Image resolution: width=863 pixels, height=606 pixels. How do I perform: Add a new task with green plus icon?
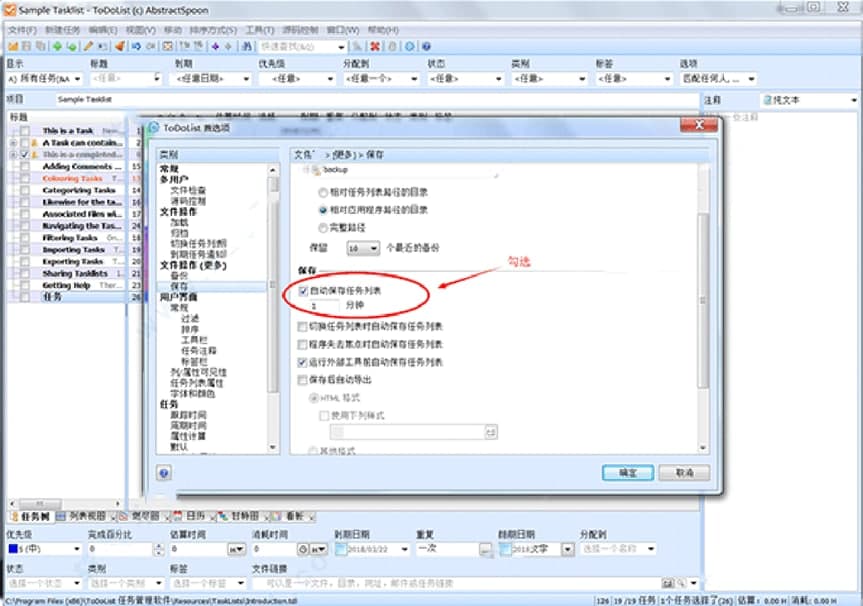(57, 46)
